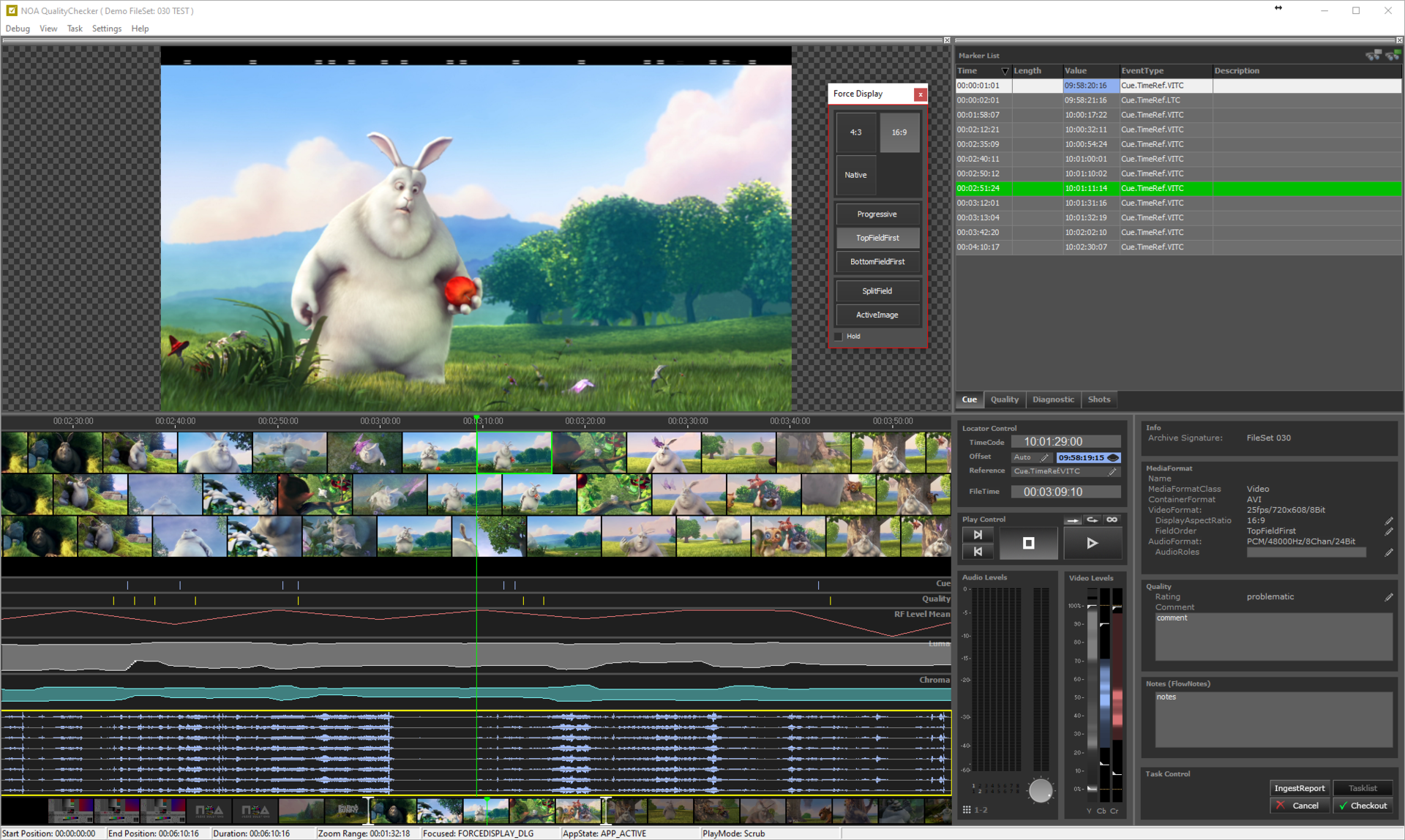This screenshot has width=1405, height=840.
Task: Switch to the Cue tab
Action: coord(970,400)
